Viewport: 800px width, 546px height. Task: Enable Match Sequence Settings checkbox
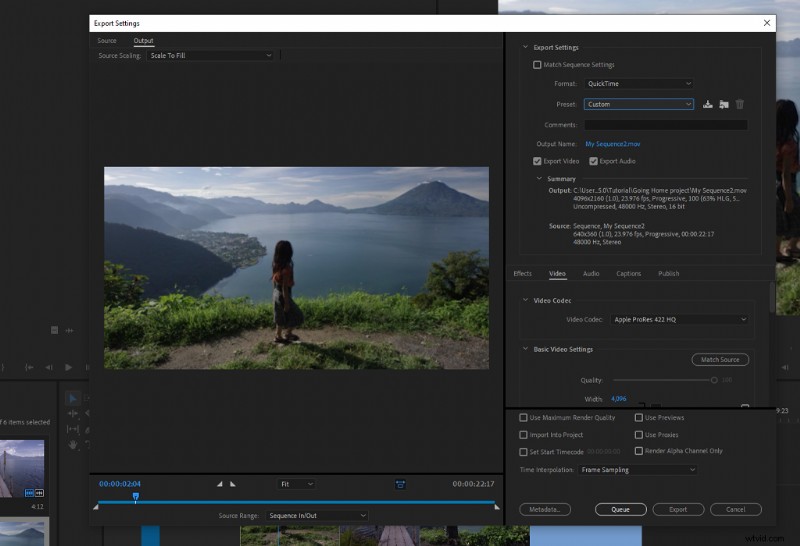537,65
